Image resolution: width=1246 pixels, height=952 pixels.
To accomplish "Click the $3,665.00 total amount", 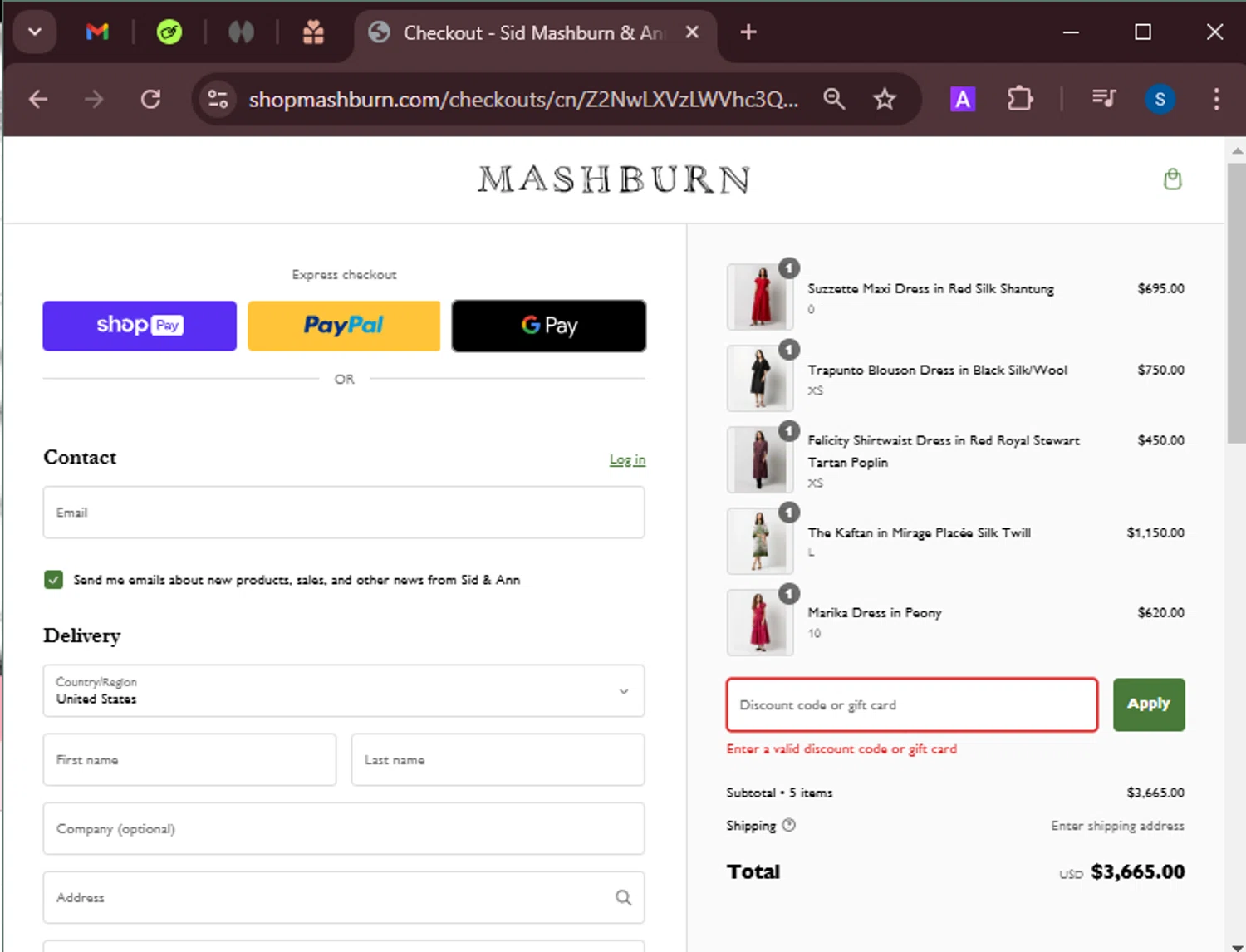I will (x=1137, y=871).
